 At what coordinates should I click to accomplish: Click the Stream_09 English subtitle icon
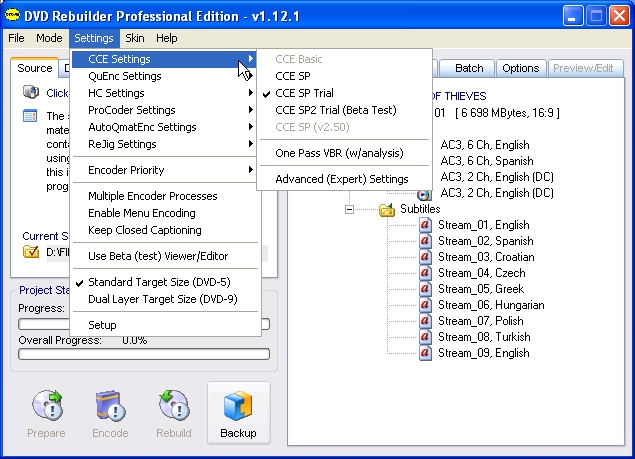pos(425,353)
